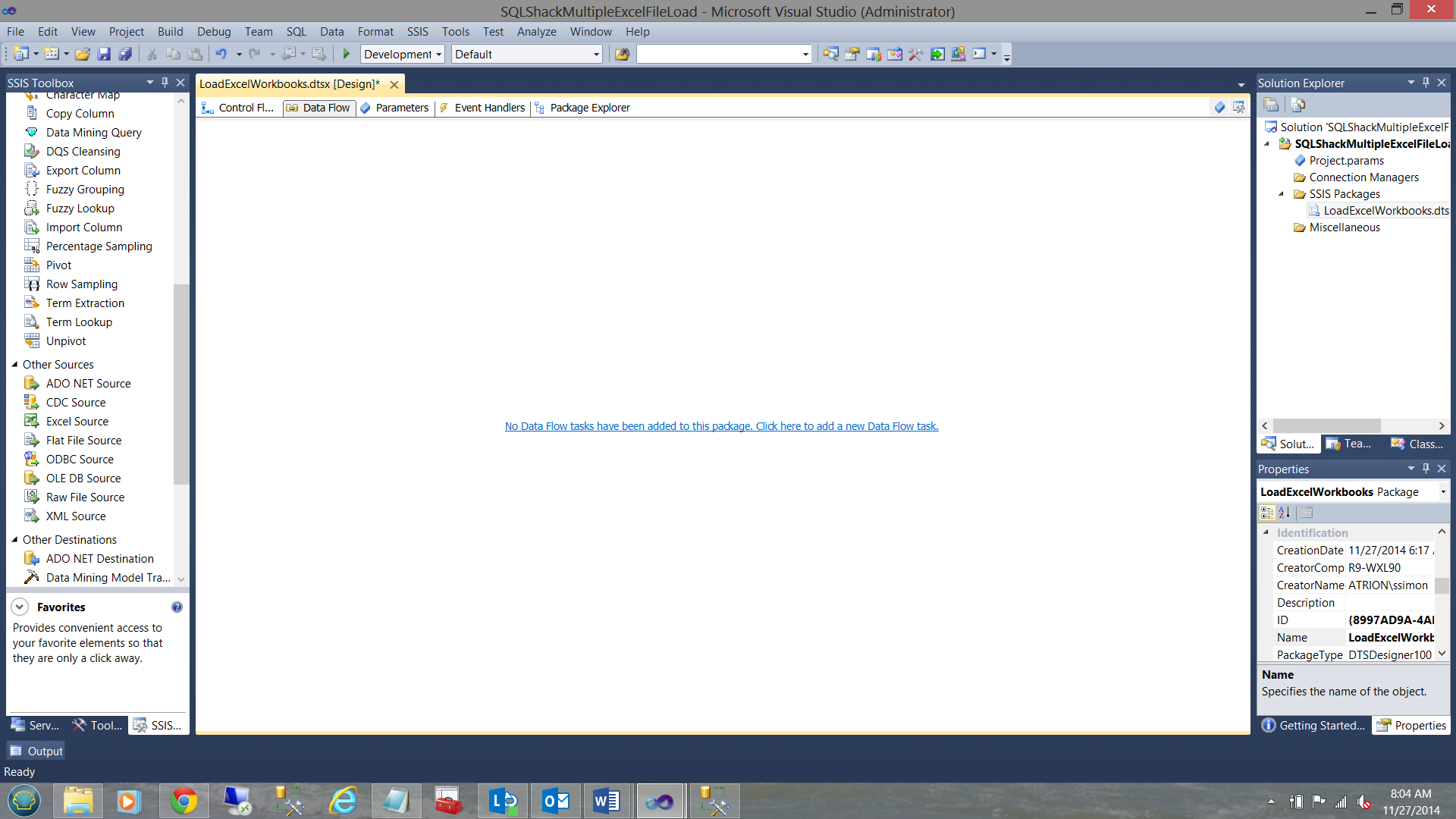Switch to the Control Flow tab
Image resolution: width=1456 pixels, height=819 pixels.
click(238, 108)
